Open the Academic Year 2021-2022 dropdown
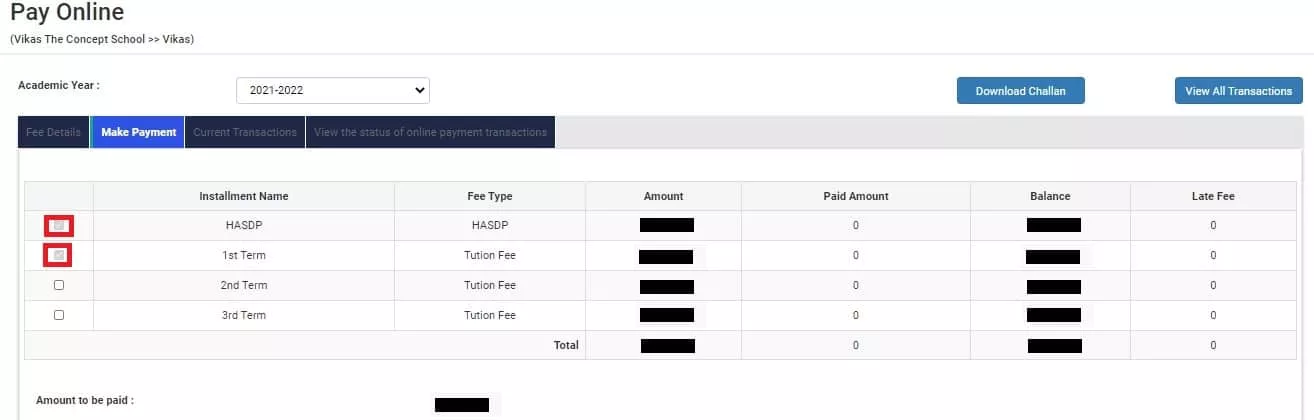Viewport: 1314px width, 420px height. pos(333,90)
